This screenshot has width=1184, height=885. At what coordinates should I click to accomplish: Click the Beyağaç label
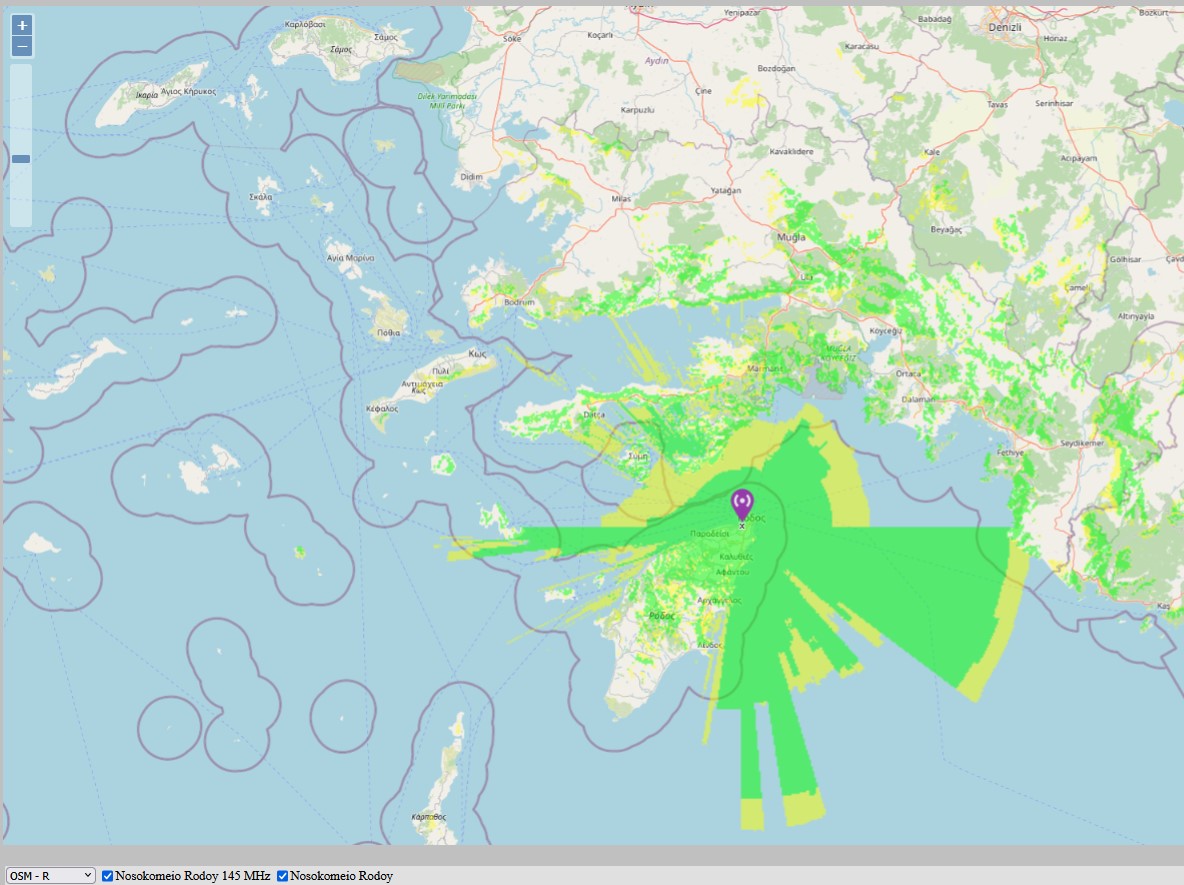coord(946,230)
